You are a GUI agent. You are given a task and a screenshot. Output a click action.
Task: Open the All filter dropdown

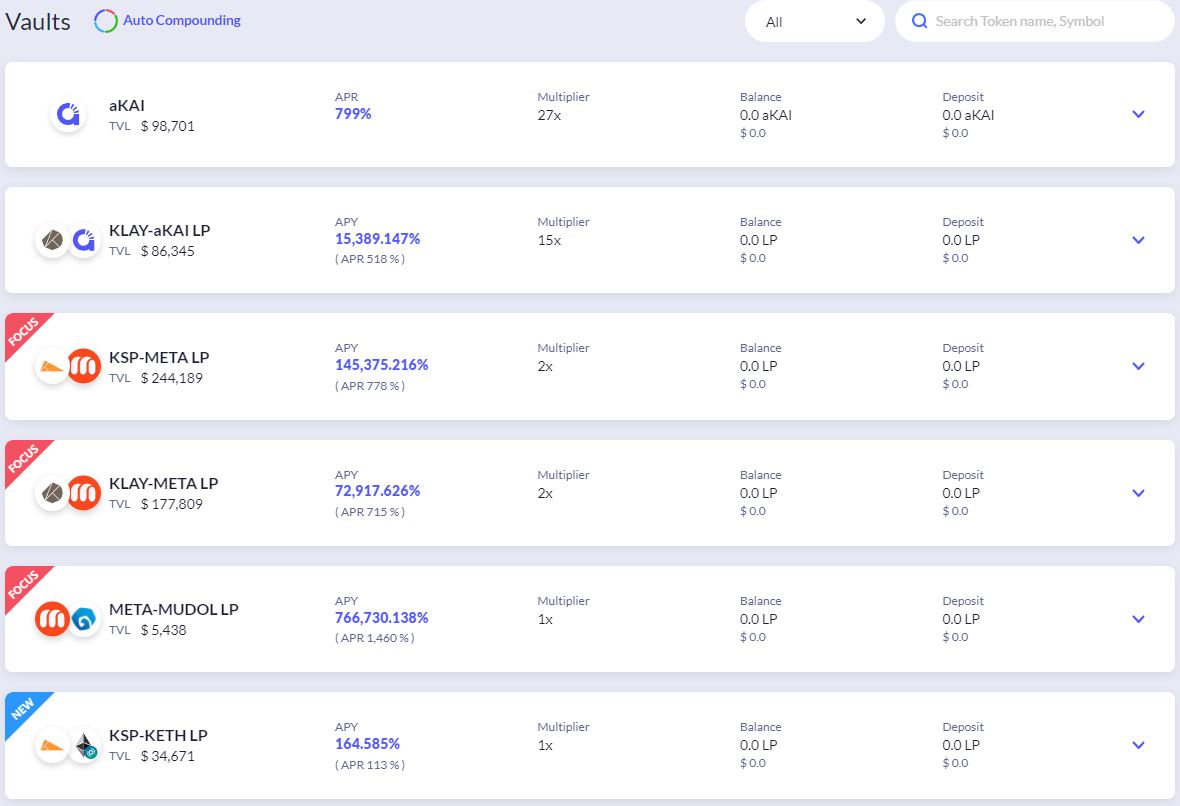pyautogui.click(x=814, y=22)
